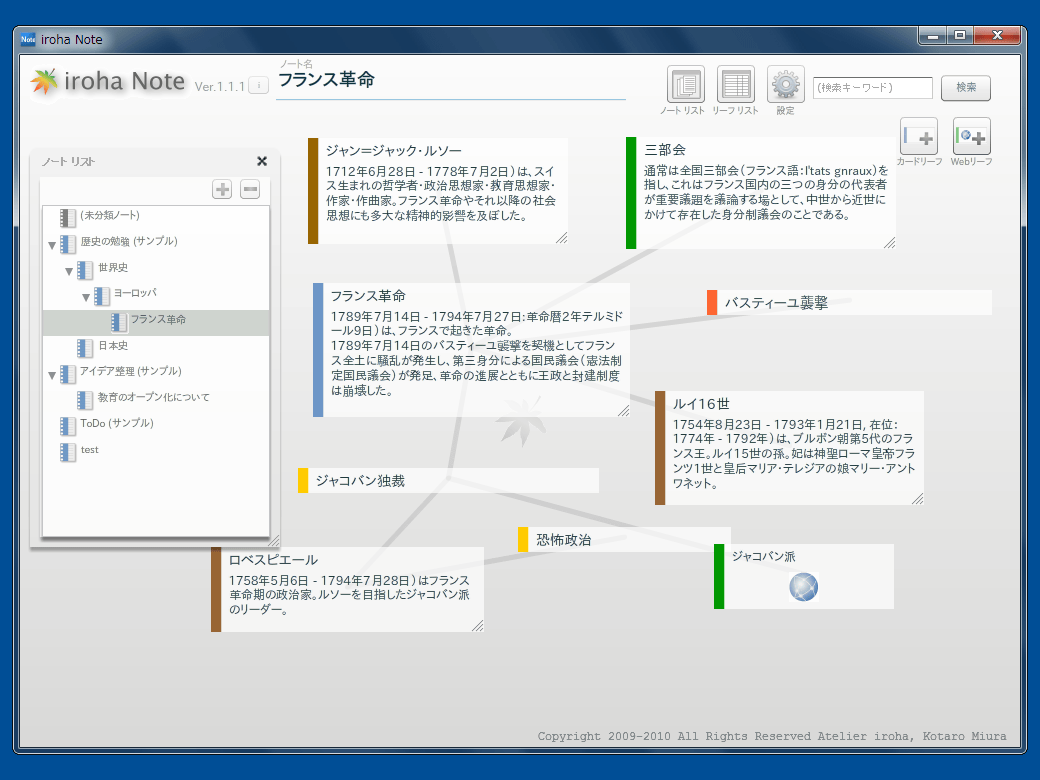The width and height of the screenshot is (1040, 780).
Task: Click the brown color bar of ジャン=ジャック・ルソー leaf
Action: pos(313,191)
